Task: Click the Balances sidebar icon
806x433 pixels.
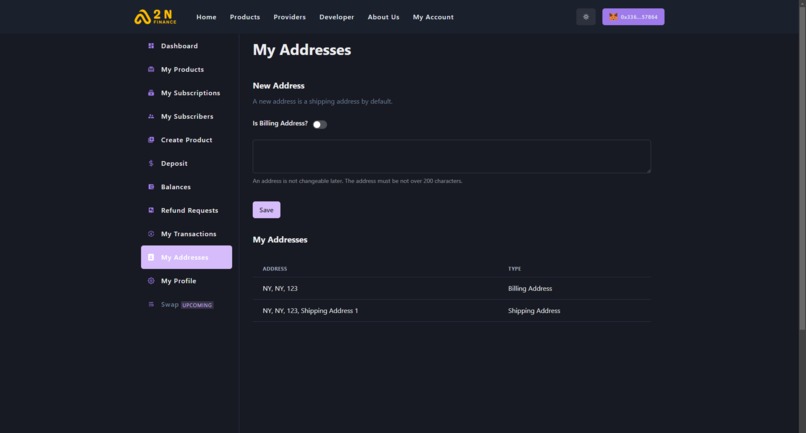Action: (151, 187)
